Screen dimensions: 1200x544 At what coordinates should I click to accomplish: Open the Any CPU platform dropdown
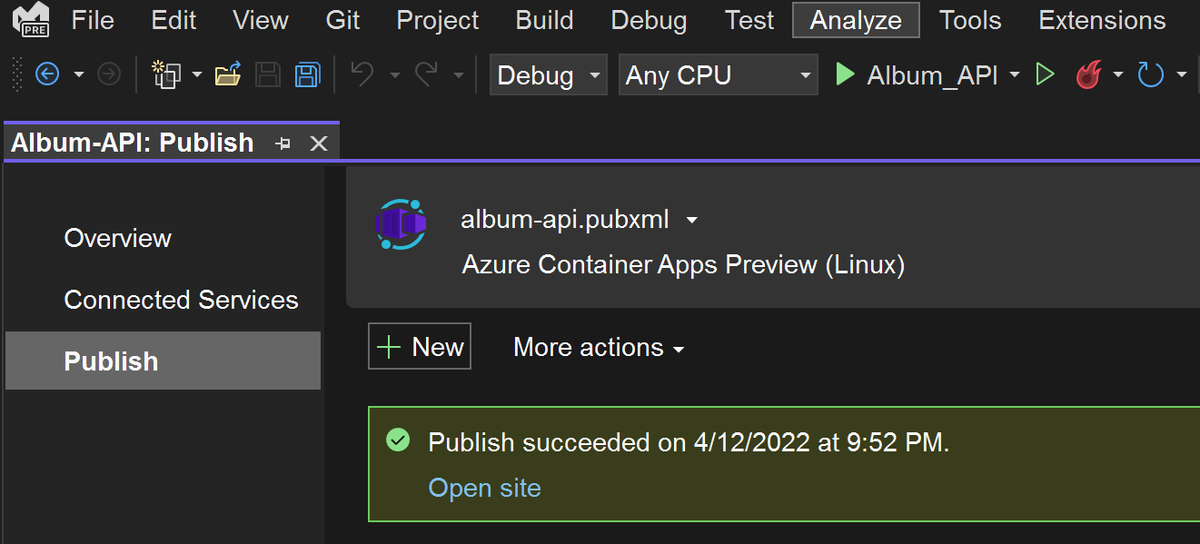[x=718, y=75]
